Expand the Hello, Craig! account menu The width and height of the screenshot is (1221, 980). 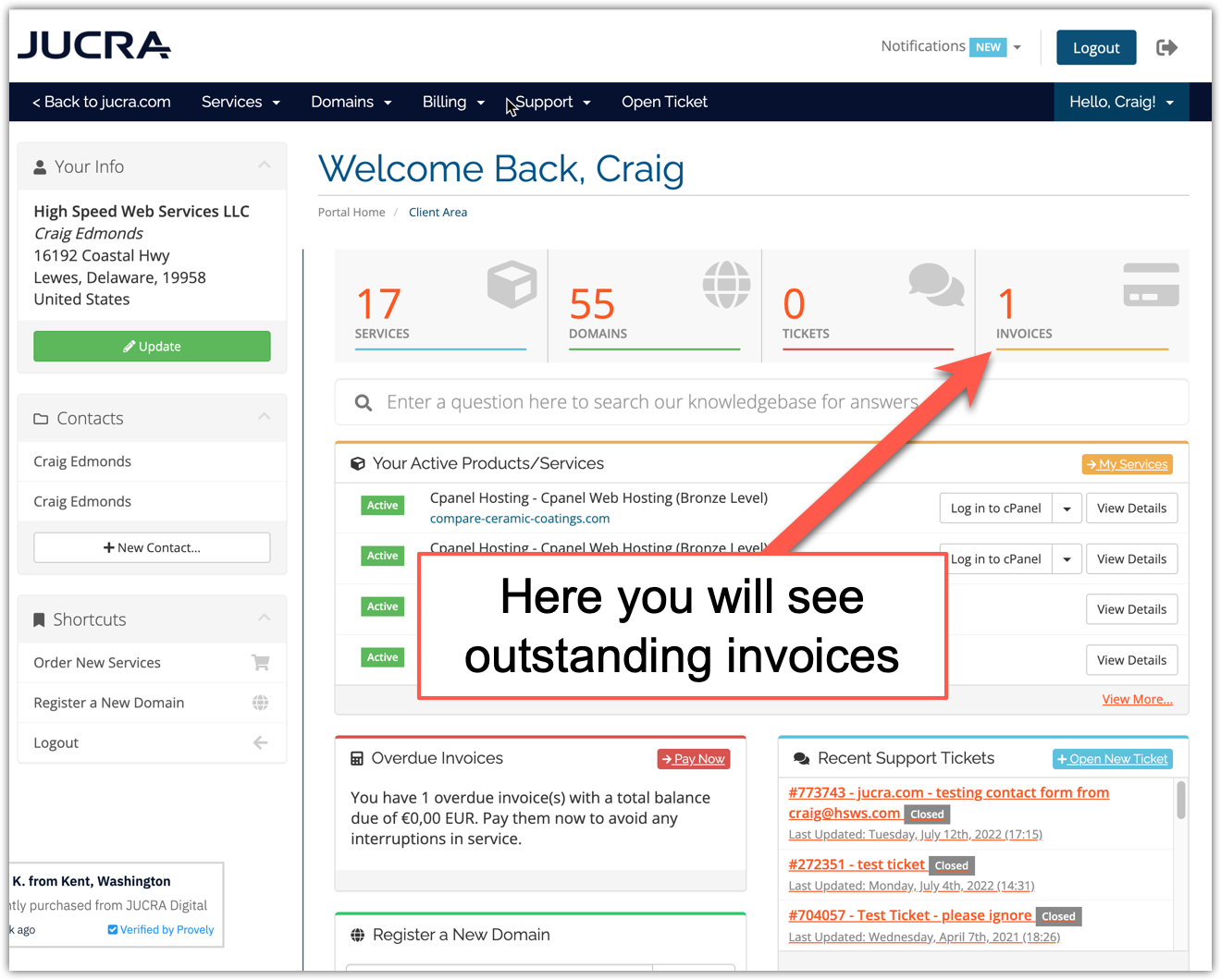[1120, 102]
